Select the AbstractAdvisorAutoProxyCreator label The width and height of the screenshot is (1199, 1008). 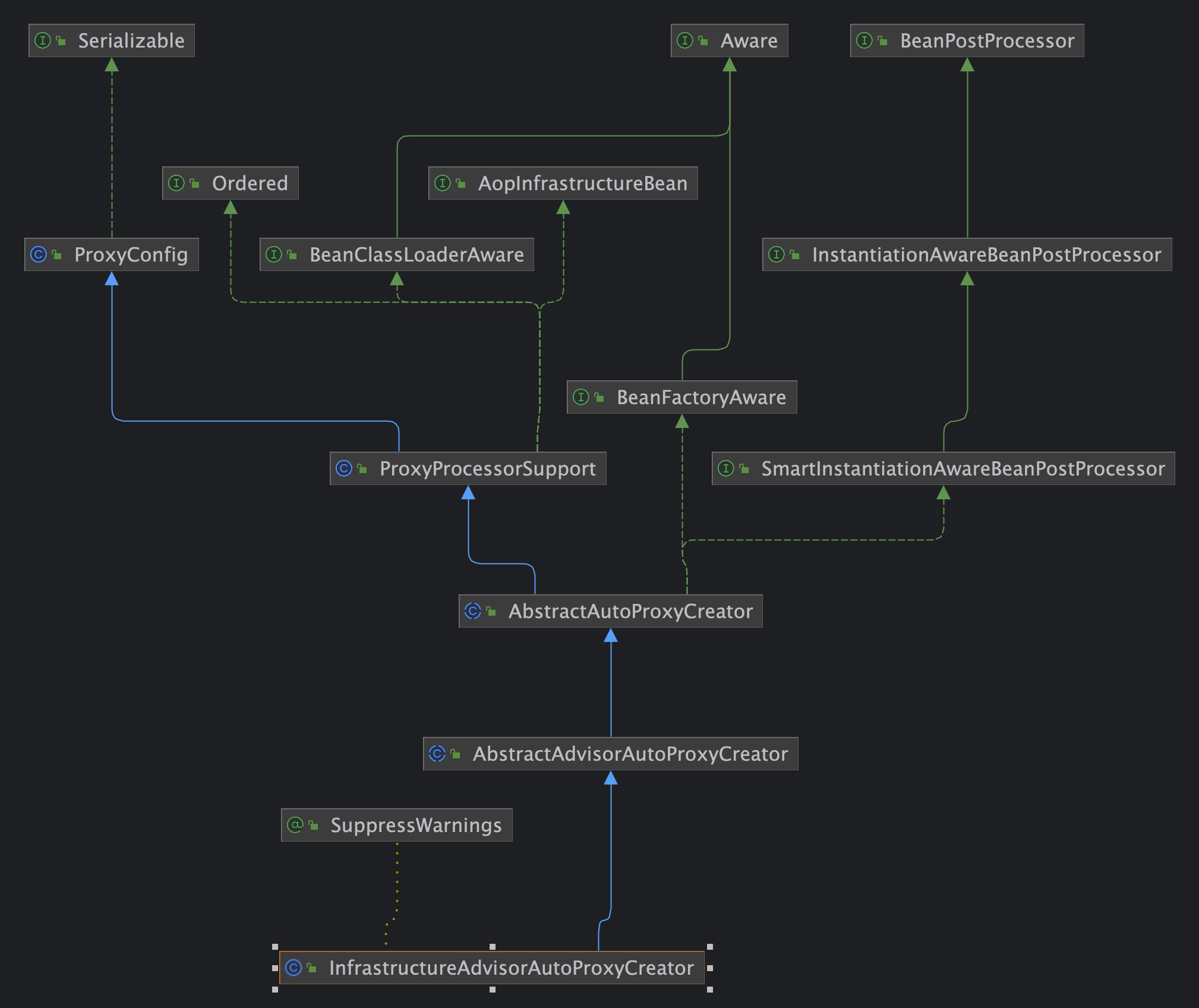tap(630, 754)
